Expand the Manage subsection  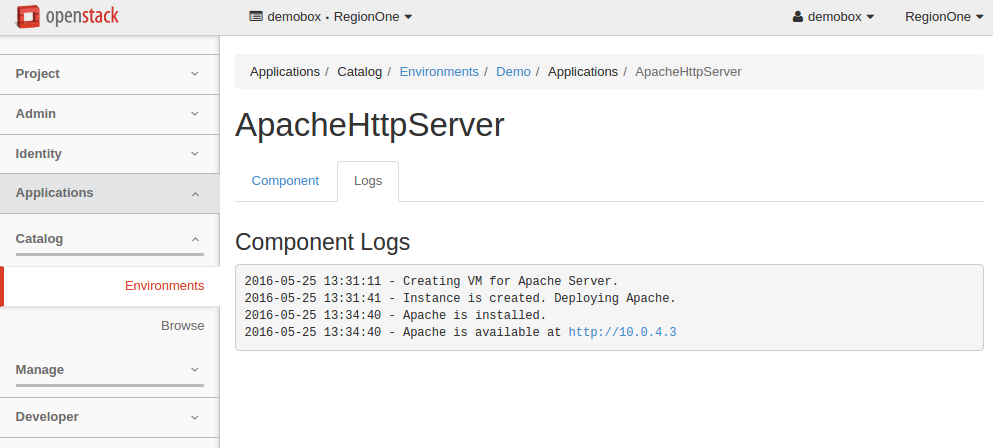click(109, 370)
